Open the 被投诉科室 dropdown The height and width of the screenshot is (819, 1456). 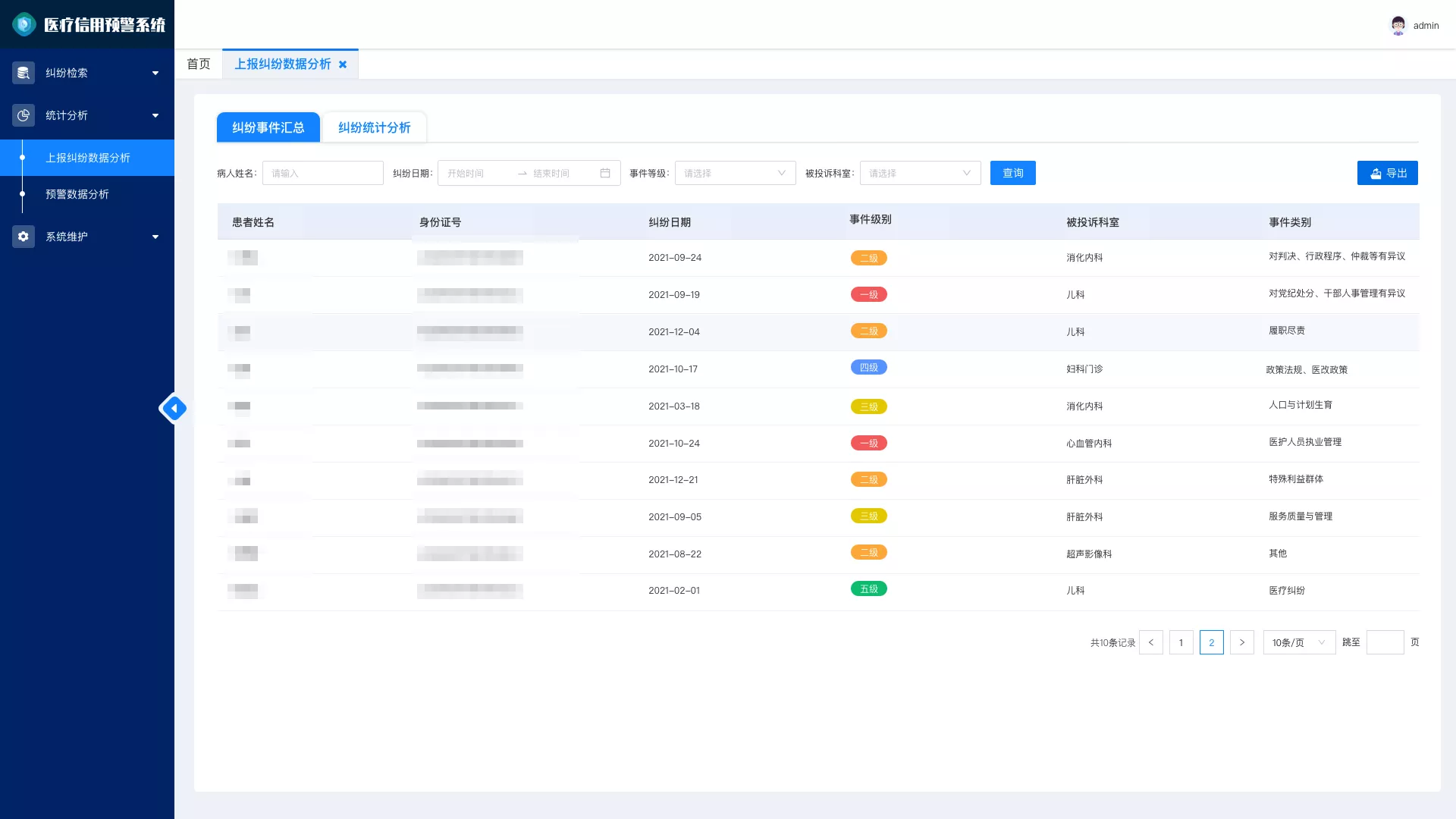[921, 173]
